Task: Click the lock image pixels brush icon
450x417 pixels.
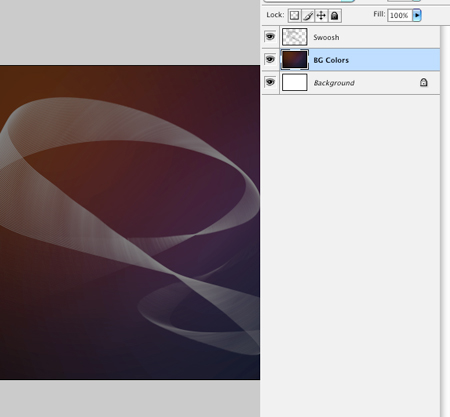Action: (x=308, y=15)
